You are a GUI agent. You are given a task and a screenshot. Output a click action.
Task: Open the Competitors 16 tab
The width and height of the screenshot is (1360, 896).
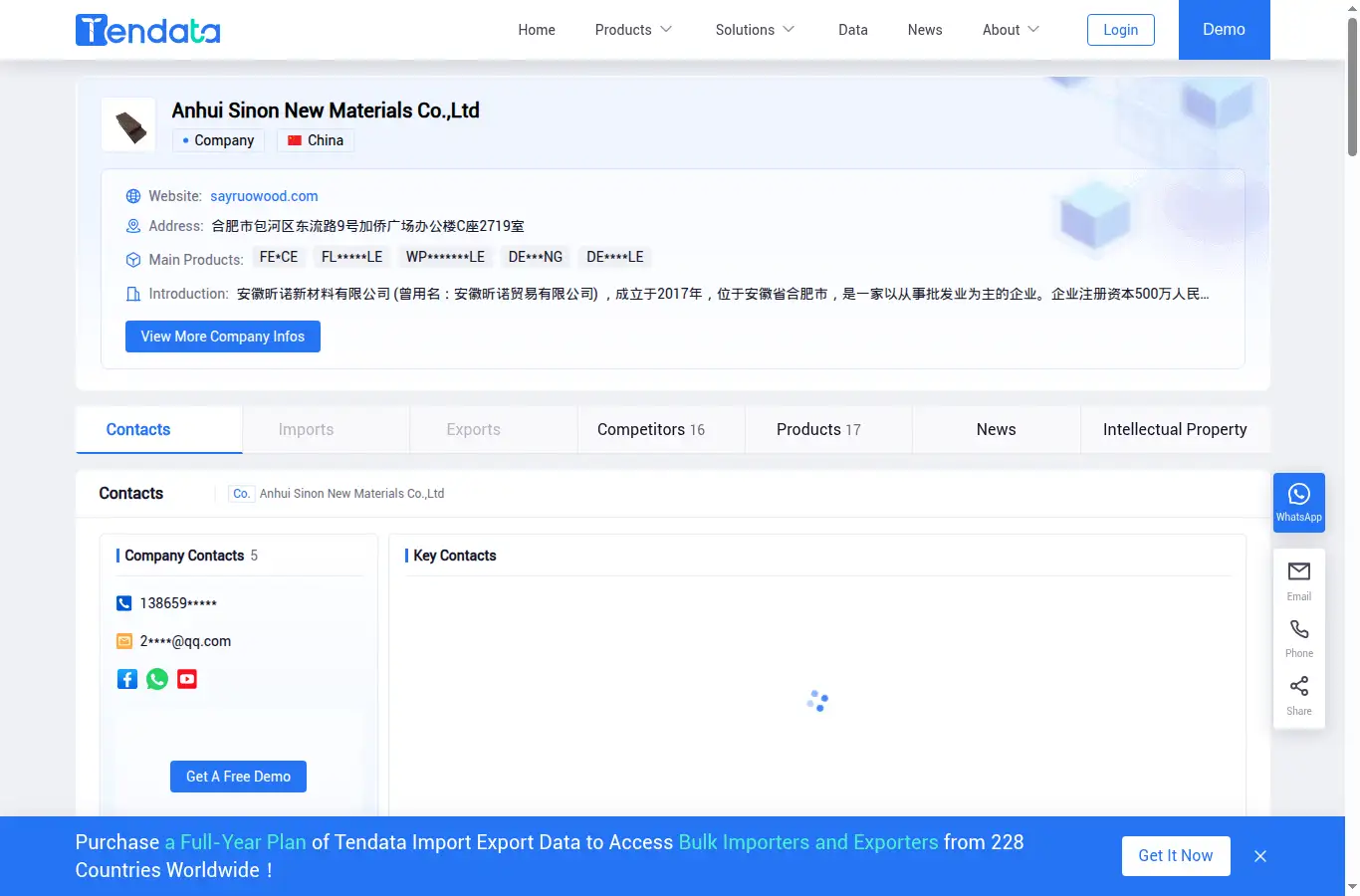pos(661,430)
